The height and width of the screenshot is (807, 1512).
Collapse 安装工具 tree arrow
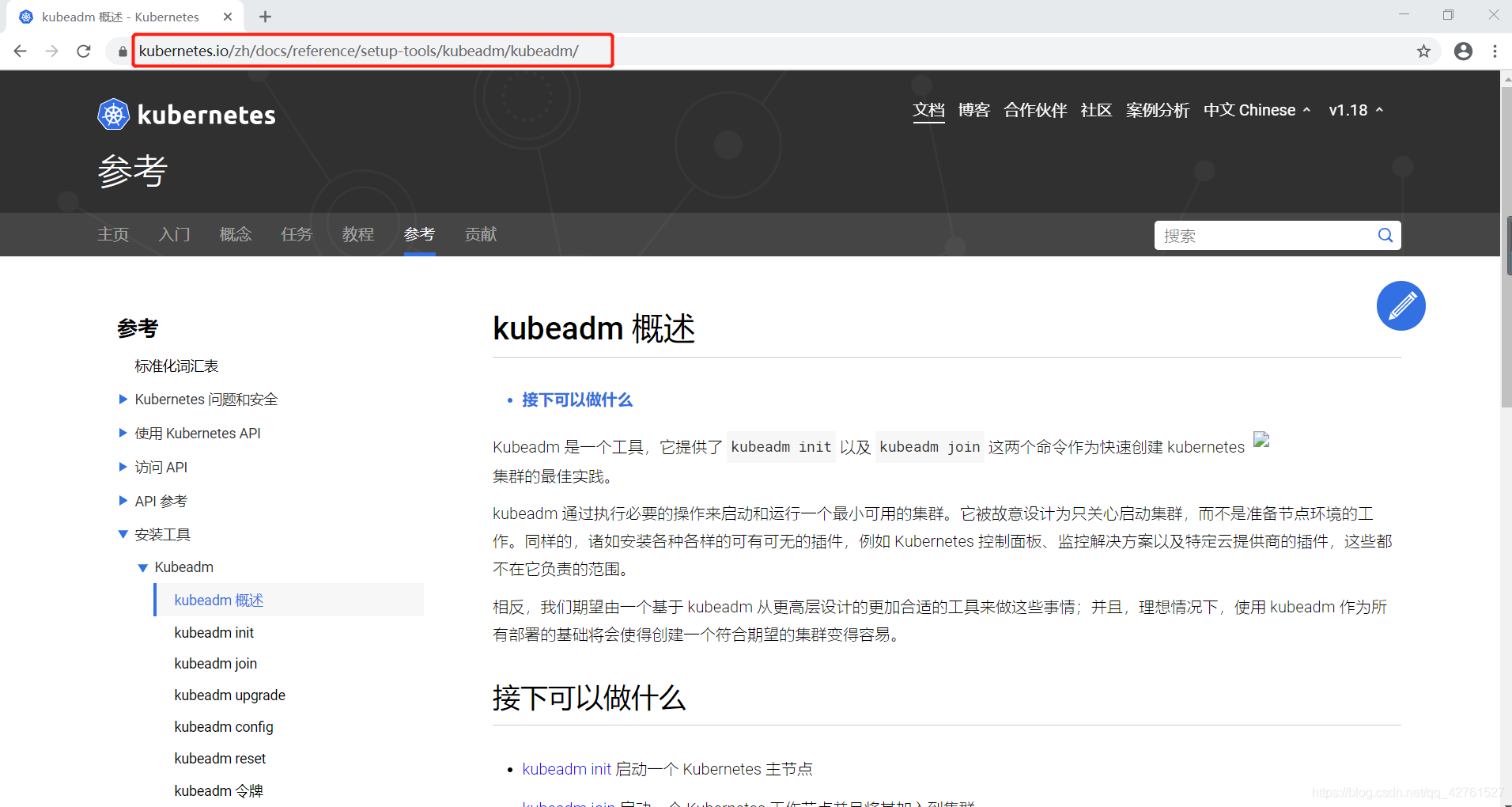(x=123, y=535)
